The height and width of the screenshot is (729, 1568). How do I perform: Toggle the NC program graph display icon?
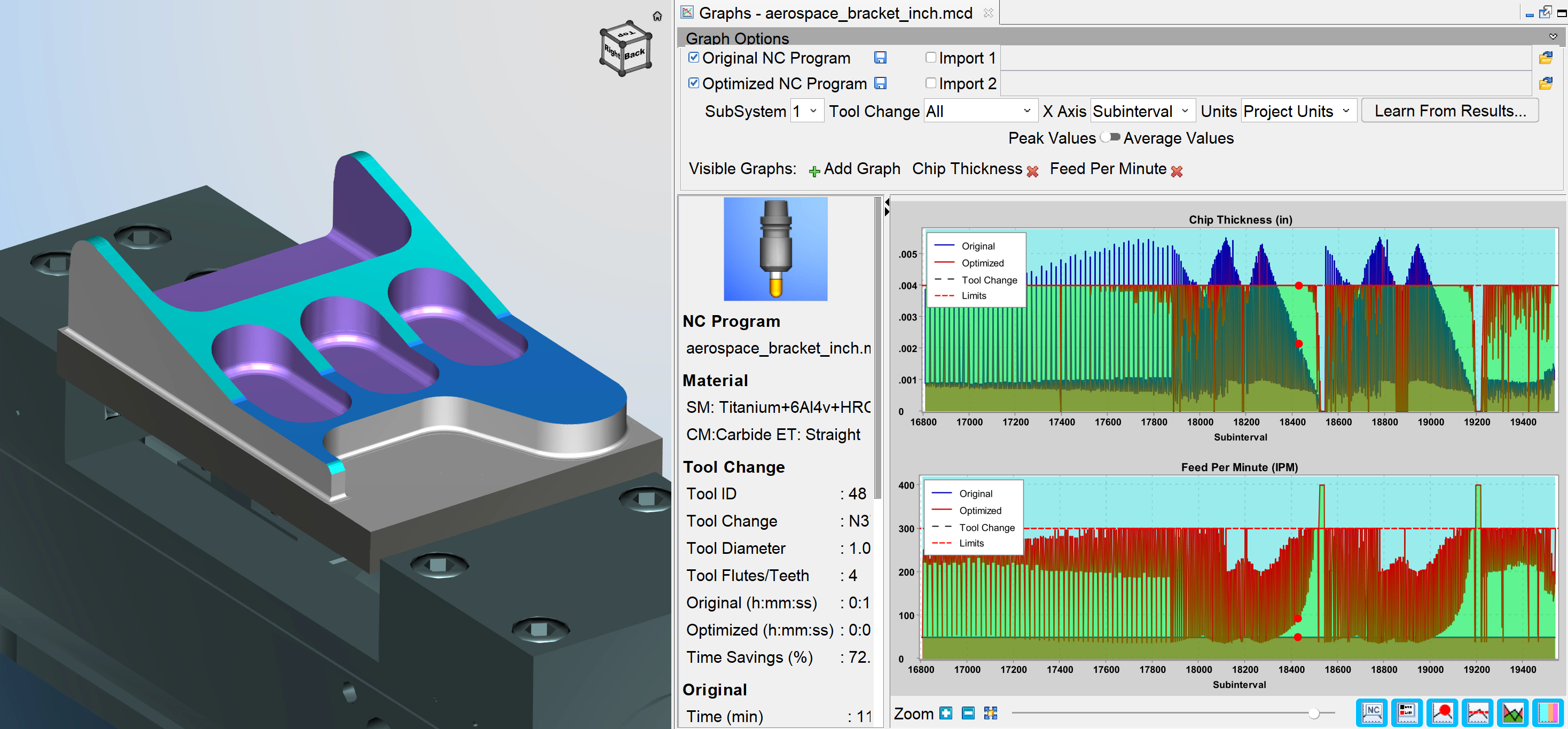point(1371,712)
